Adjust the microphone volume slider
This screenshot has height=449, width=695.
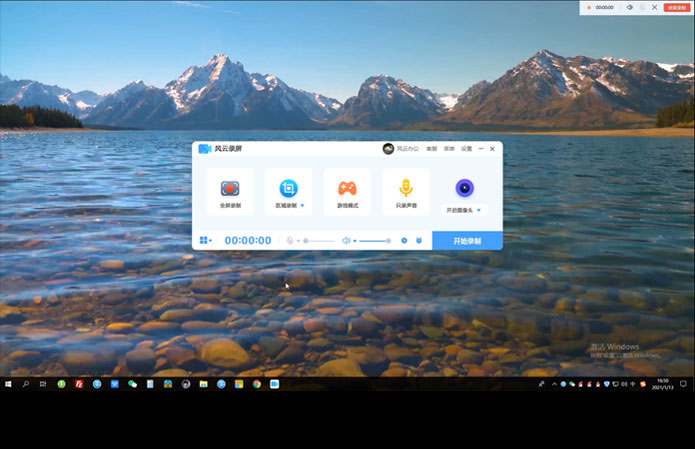(319, 241)
